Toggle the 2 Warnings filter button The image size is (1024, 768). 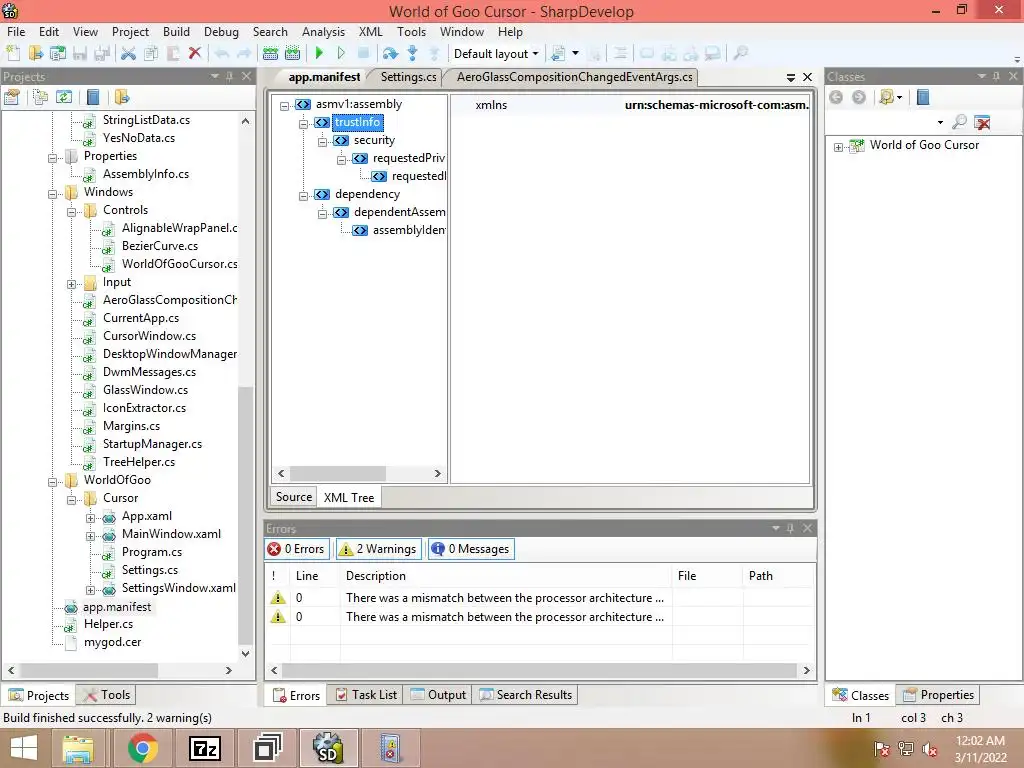tap(377, 549)
